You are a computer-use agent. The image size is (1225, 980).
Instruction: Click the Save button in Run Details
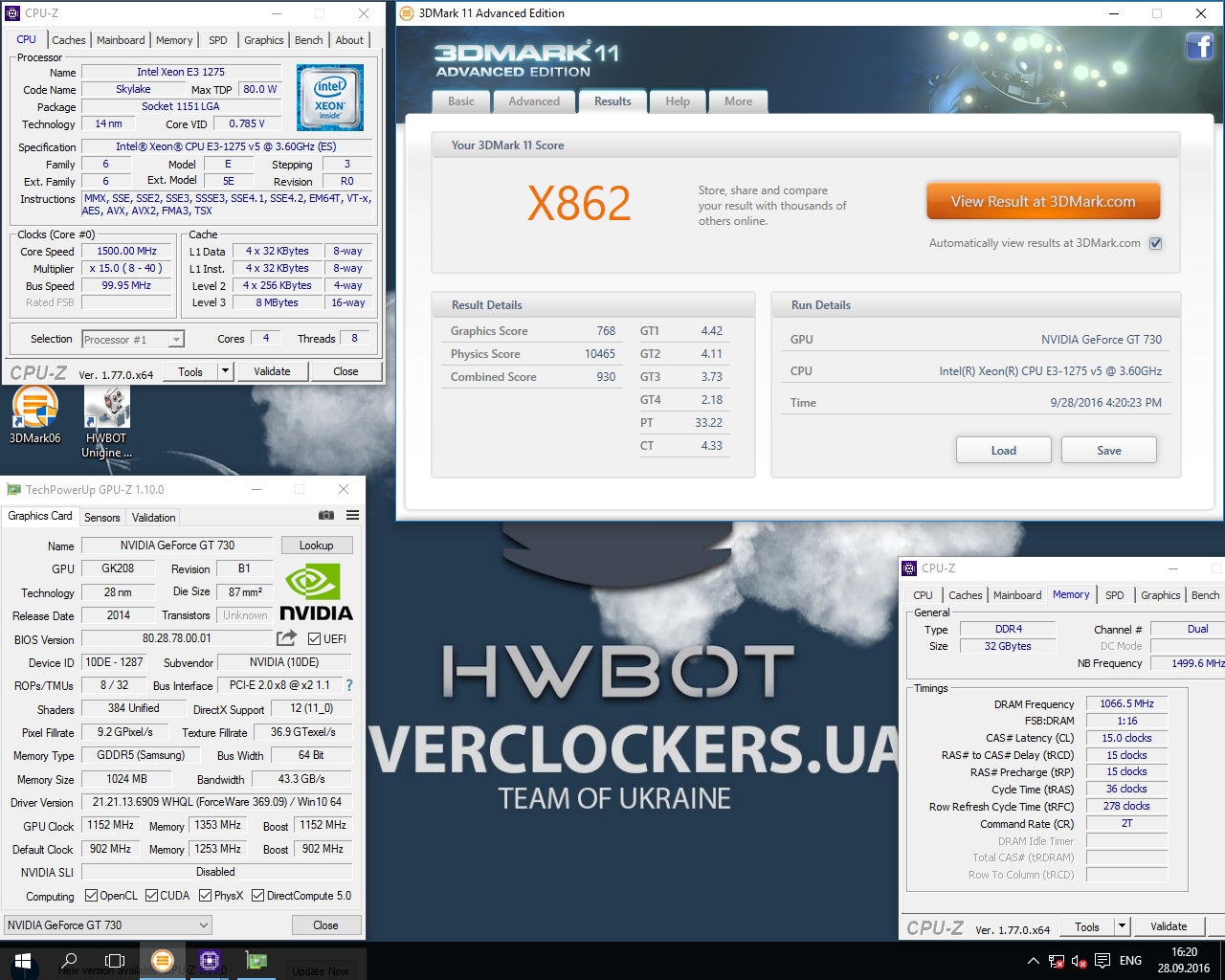click(x=1108, y=450)
